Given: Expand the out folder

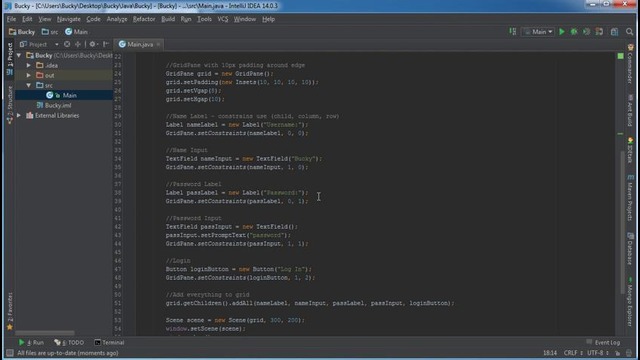Looking at the screenshot, I should [x=29, y=75].
